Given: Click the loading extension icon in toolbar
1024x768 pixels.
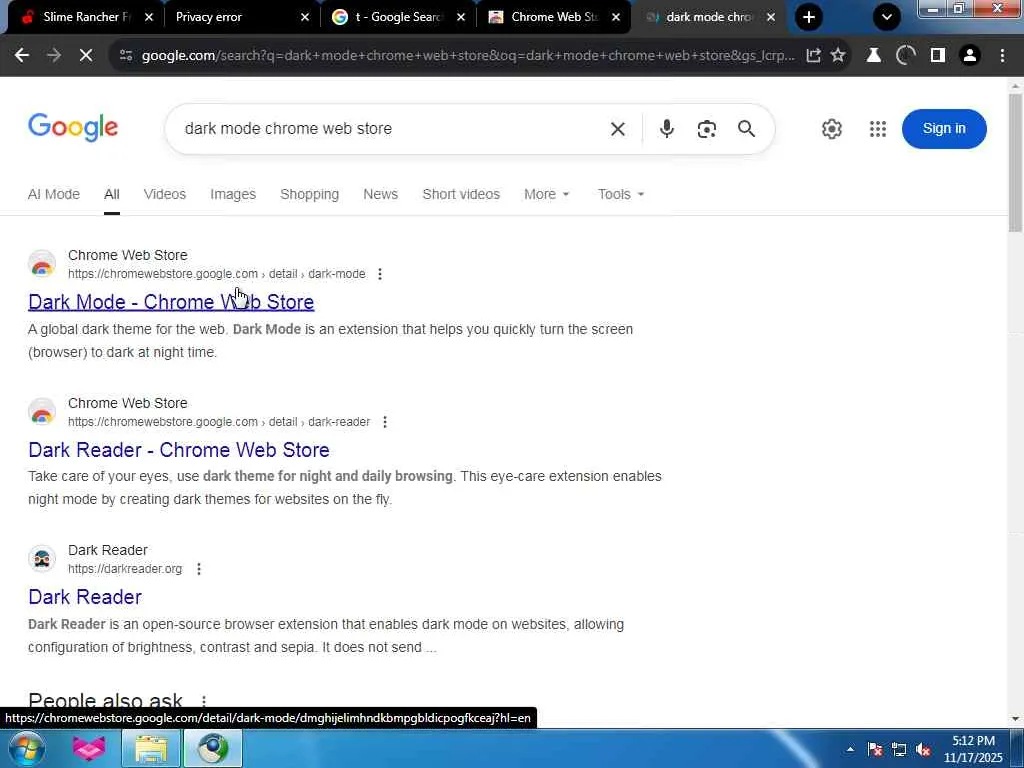Looking at the screenshot, I should click(x=906, y=56).
